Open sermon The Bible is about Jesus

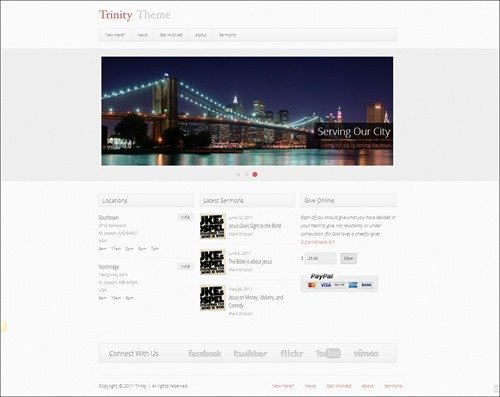pos(250,262)
